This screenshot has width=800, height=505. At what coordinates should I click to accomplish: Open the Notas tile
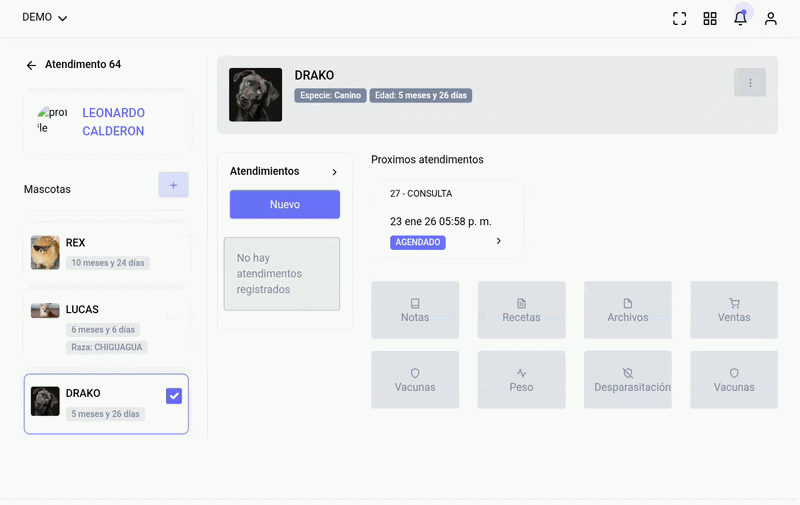[415, 310]
